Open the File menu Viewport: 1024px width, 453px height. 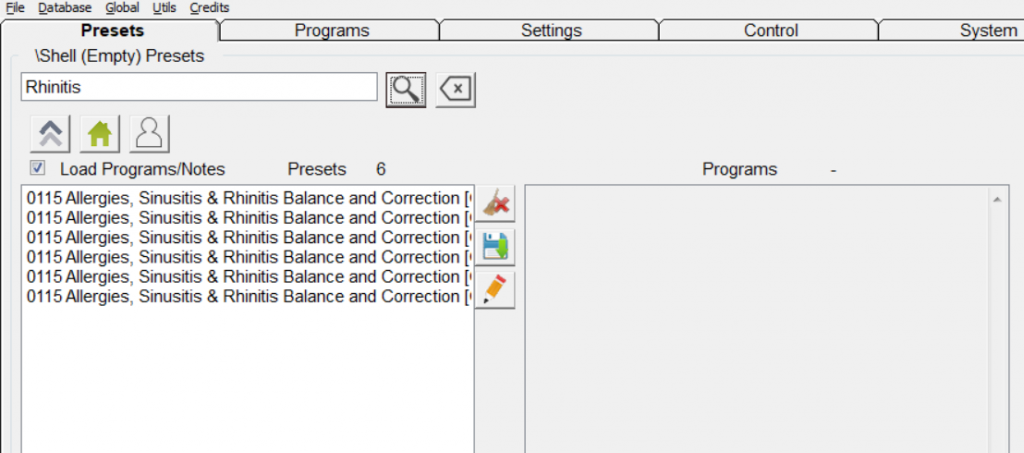15,7
